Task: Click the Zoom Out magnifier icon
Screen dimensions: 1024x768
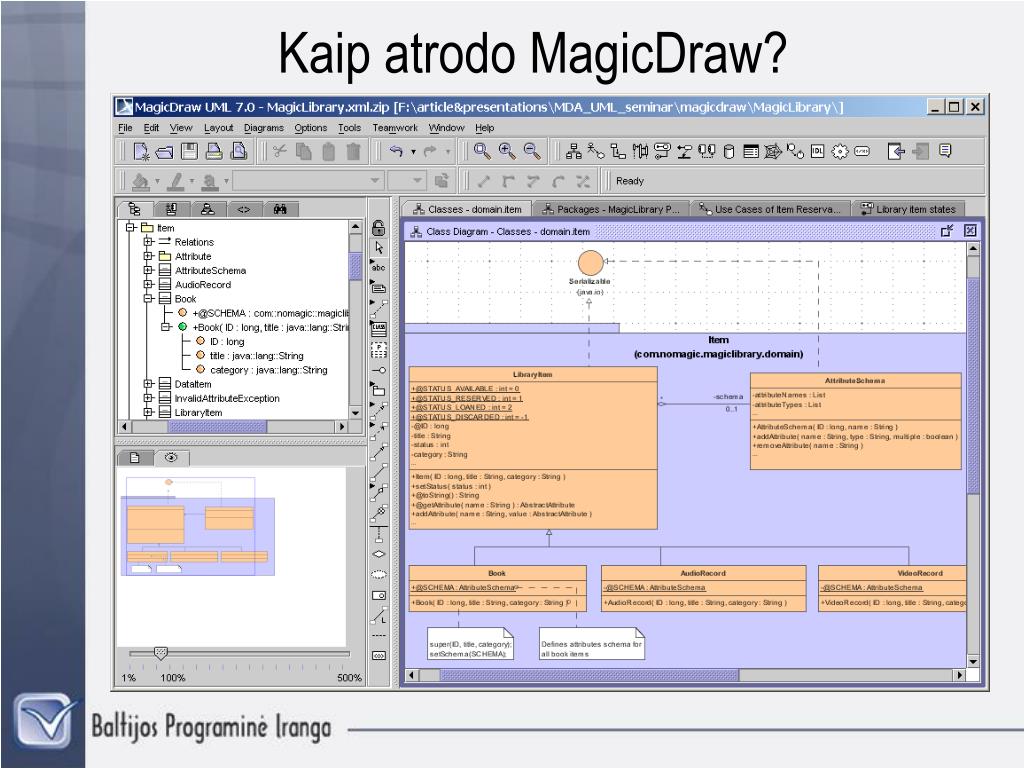Action: click(532, 151)
